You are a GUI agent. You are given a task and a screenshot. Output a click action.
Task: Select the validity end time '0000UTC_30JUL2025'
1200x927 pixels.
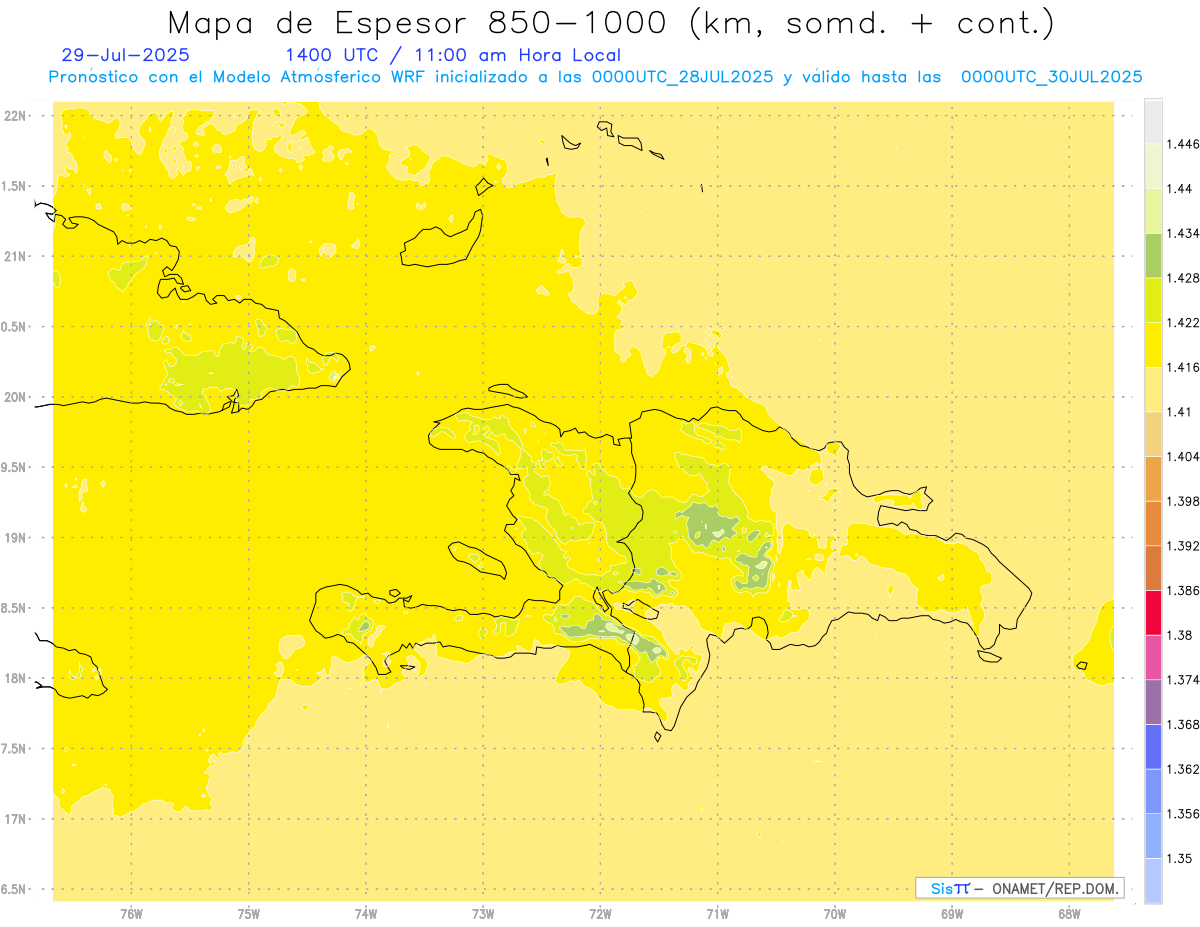[x=1051, y=77]
